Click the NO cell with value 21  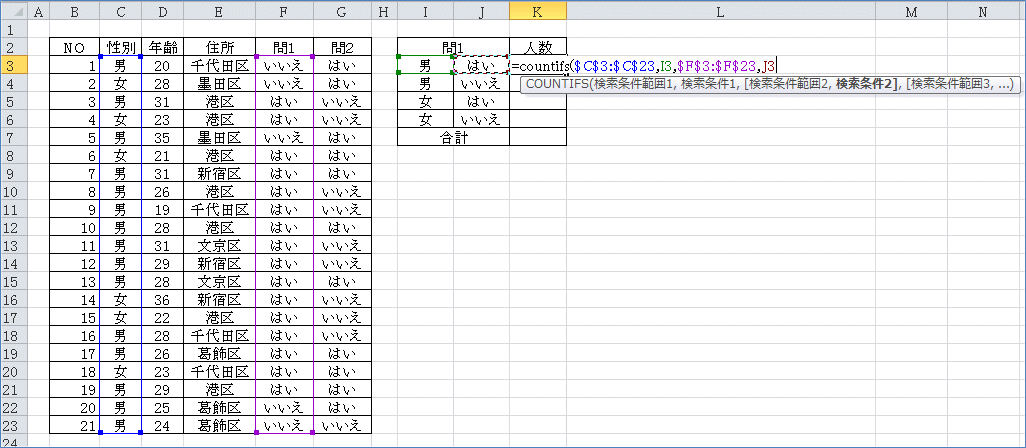tap(75, 426)
